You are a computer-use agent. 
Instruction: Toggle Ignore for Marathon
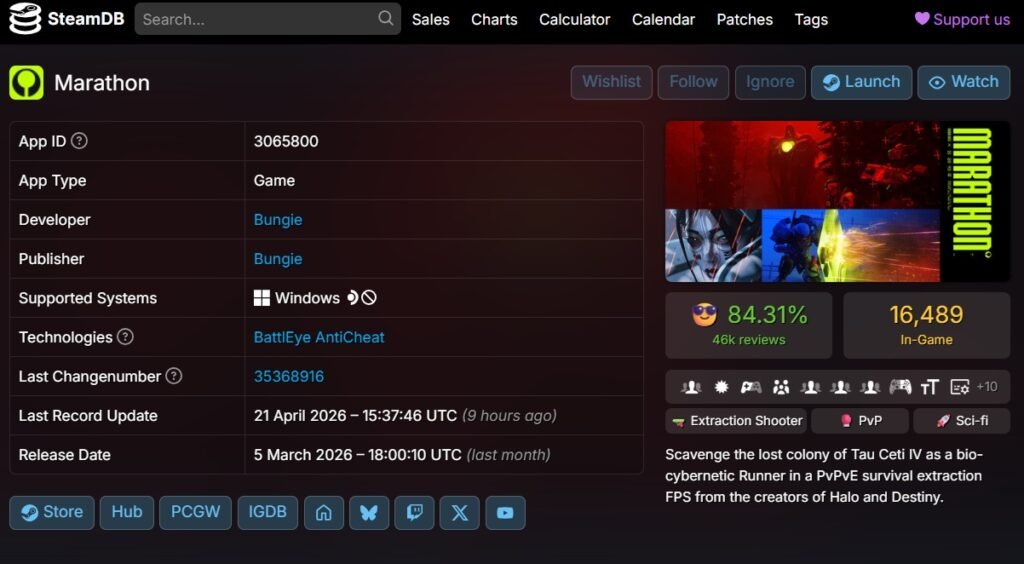(x=770, y=82)
